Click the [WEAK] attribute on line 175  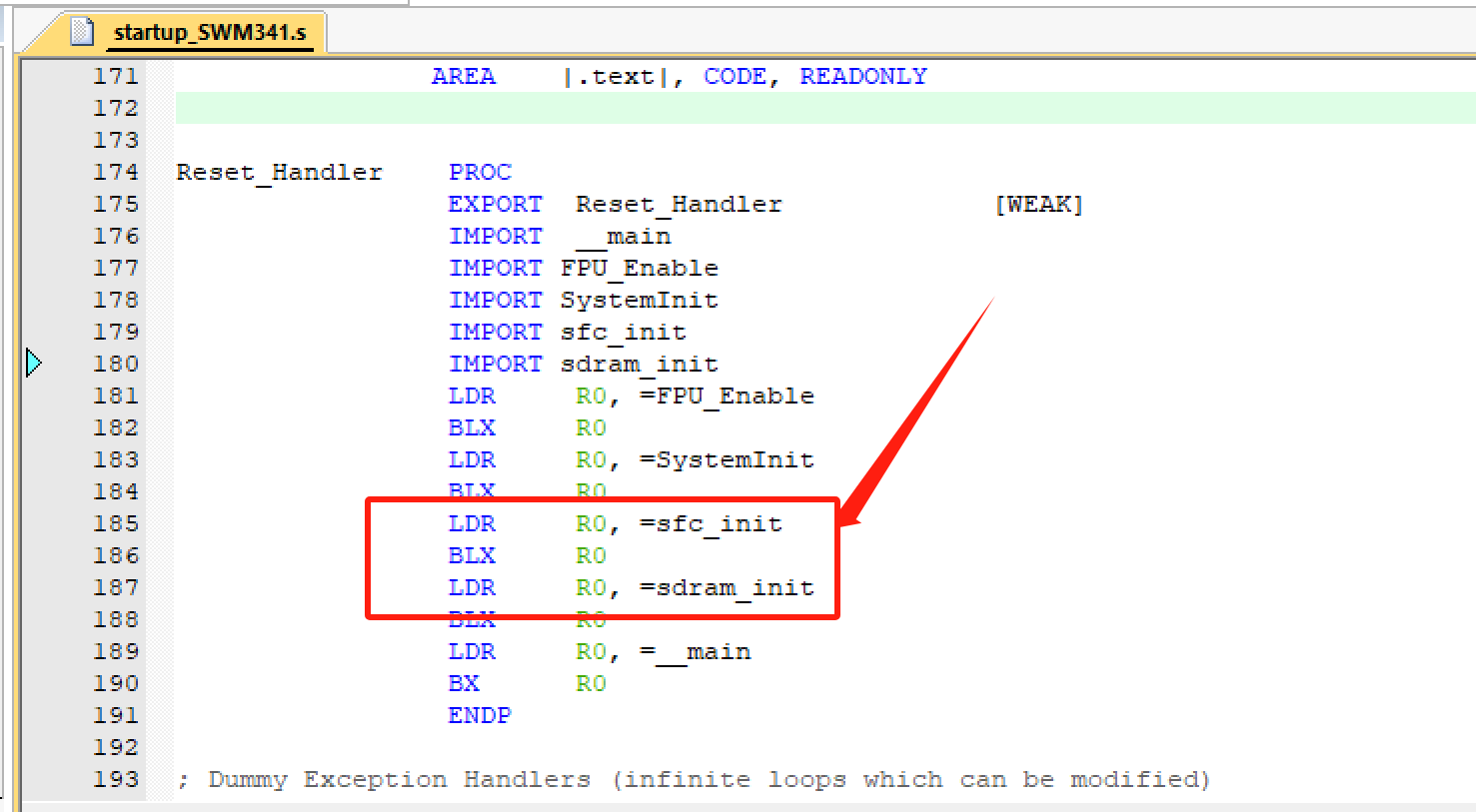point(1039,204)
